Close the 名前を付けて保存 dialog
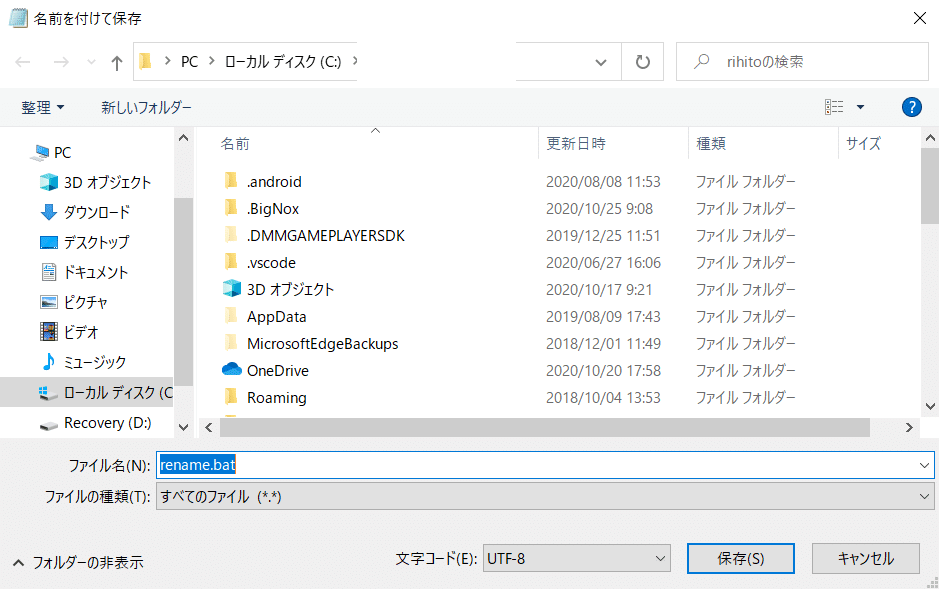The height and width of the screenshot is (589, 939). [x=920, y=18]
